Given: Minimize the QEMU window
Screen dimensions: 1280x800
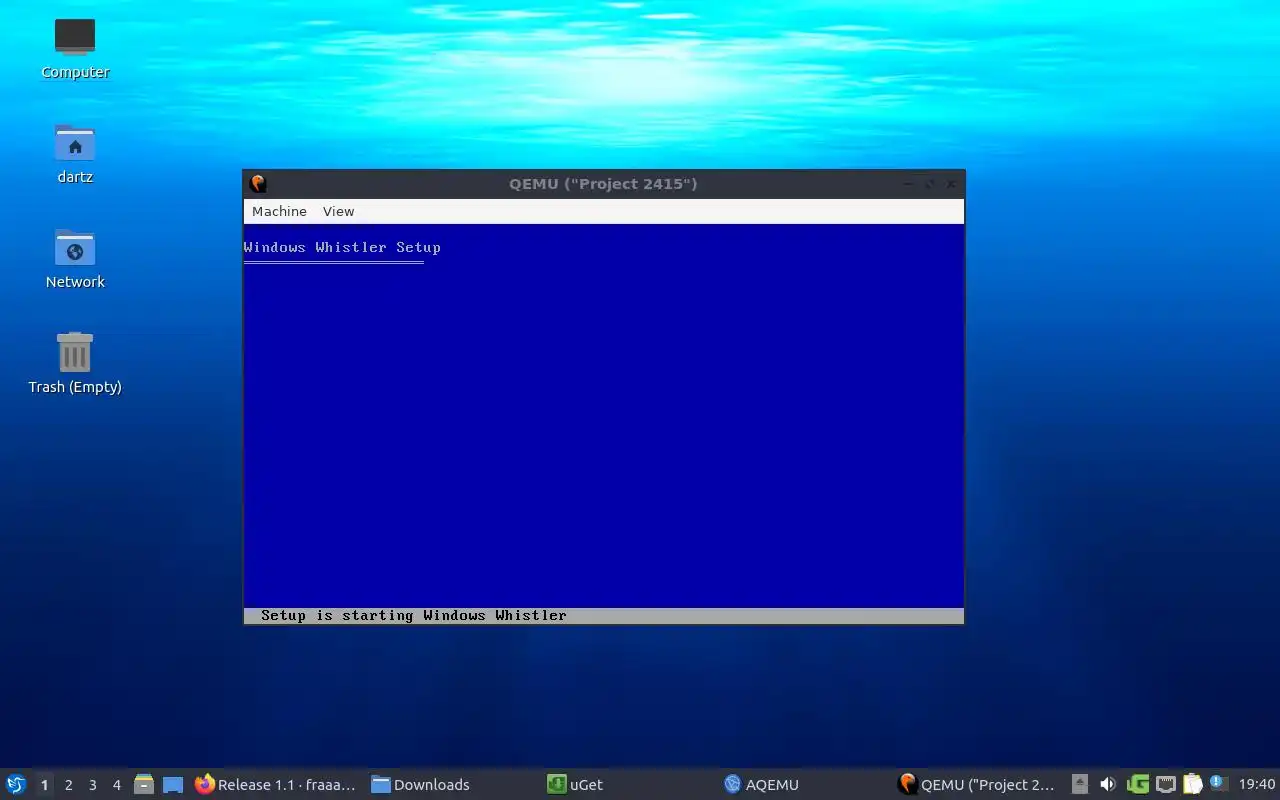Looking at the screenshot, I should pos(908,184).
